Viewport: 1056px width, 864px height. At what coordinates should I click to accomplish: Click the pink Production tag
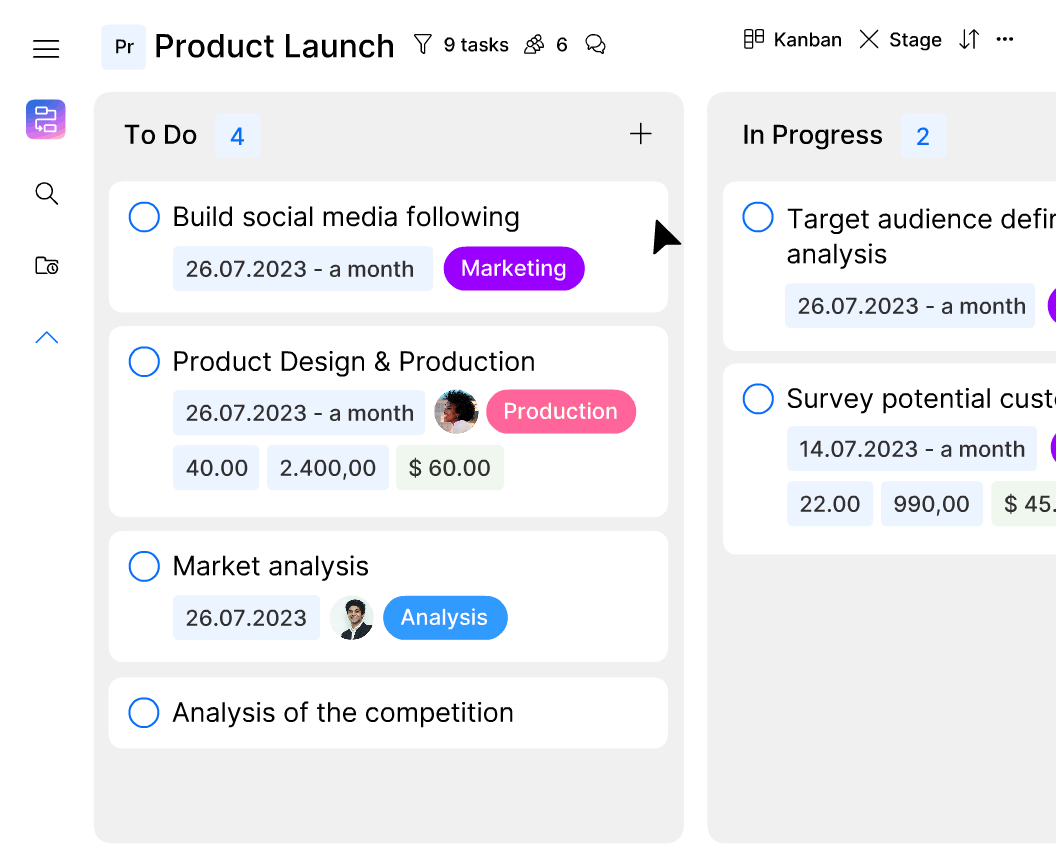click(x=560, y=412)
